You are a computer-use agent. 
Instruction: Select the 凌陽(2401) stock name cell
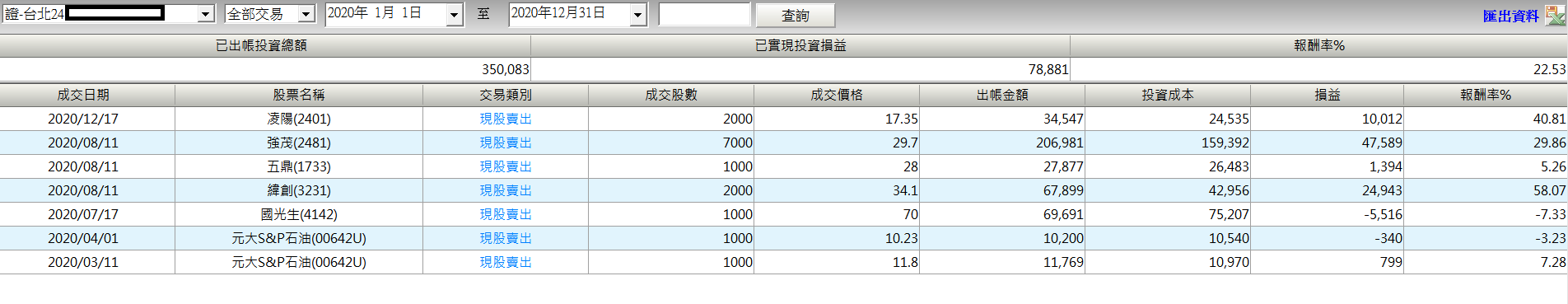coord(298,119)
